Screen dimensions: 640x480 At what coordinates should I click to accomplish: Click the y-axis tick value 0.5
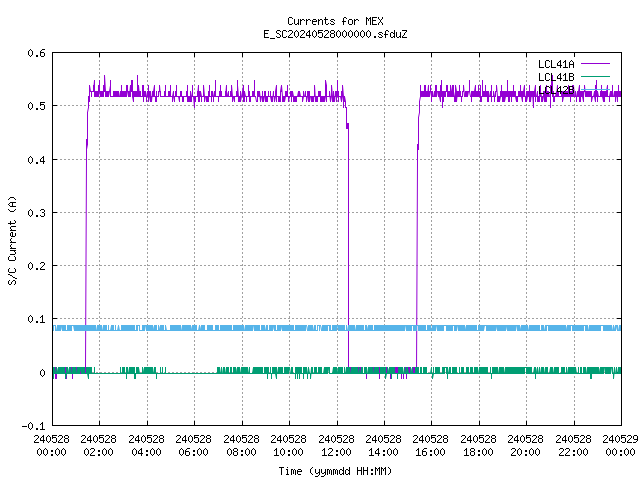(36, 106)
